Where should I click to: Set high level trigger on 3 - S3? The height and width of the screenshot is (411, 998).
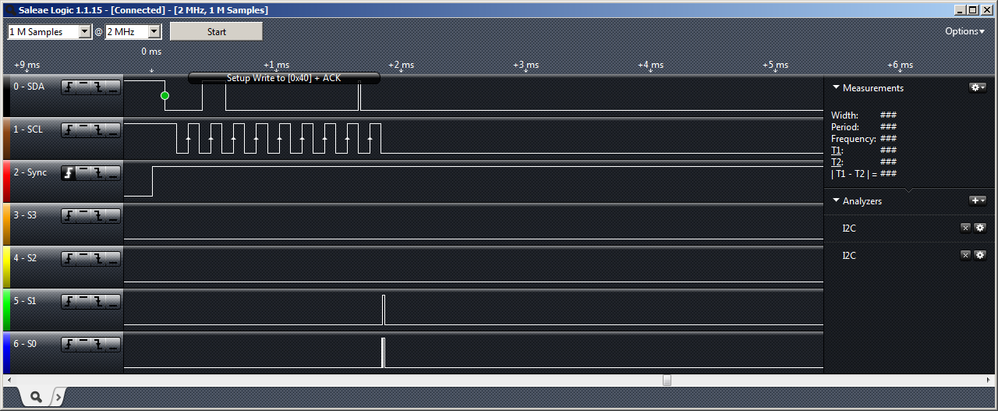click(83, 216)
